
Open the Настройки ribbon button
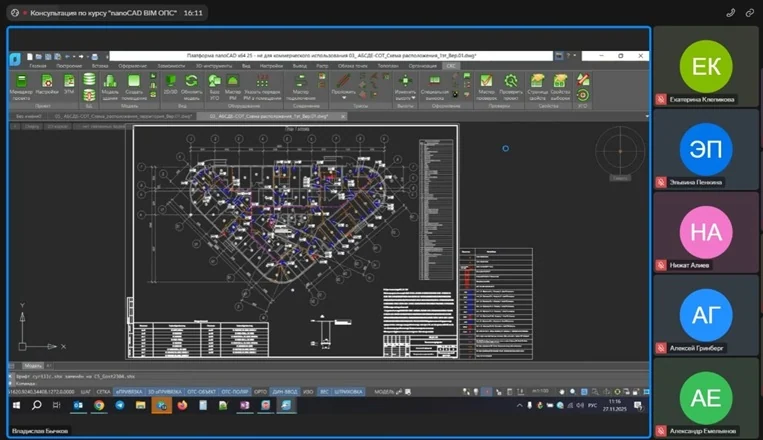pyautogui.click(x=47, y=84)
